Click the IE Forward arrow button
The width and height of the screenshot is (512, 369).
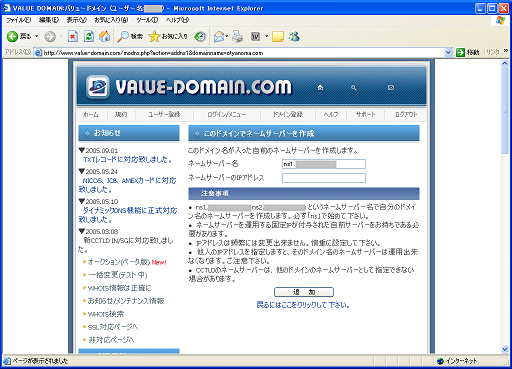(50, 36)
